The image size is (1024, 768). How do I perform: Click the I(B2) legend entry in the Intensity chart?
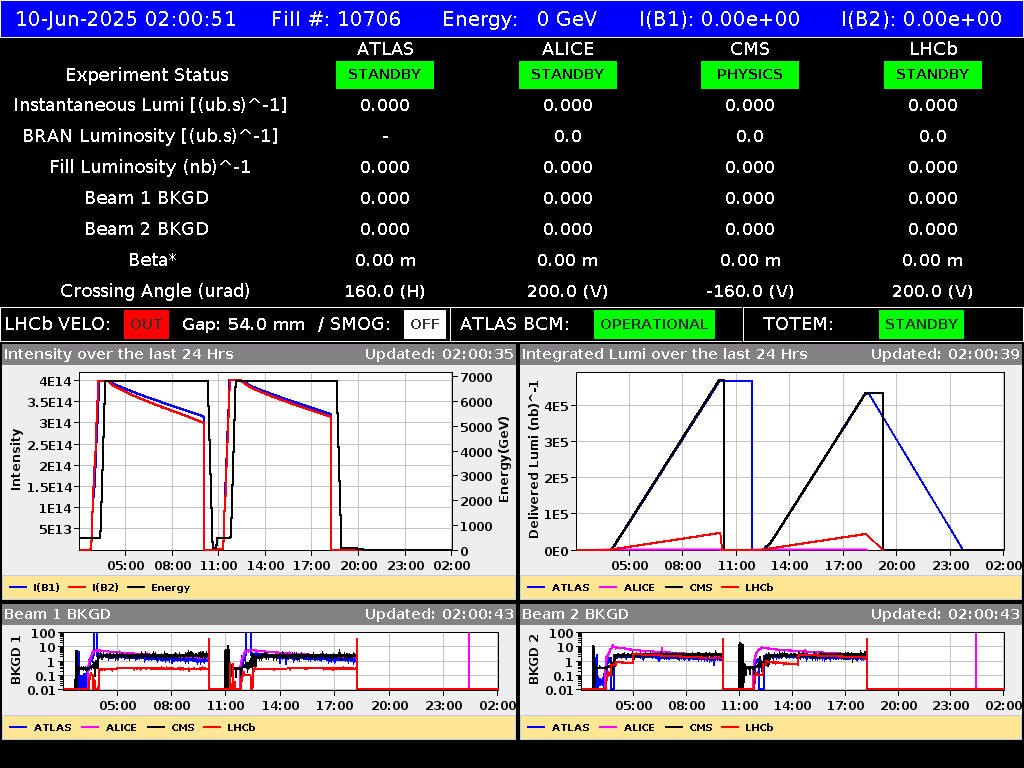93,588
